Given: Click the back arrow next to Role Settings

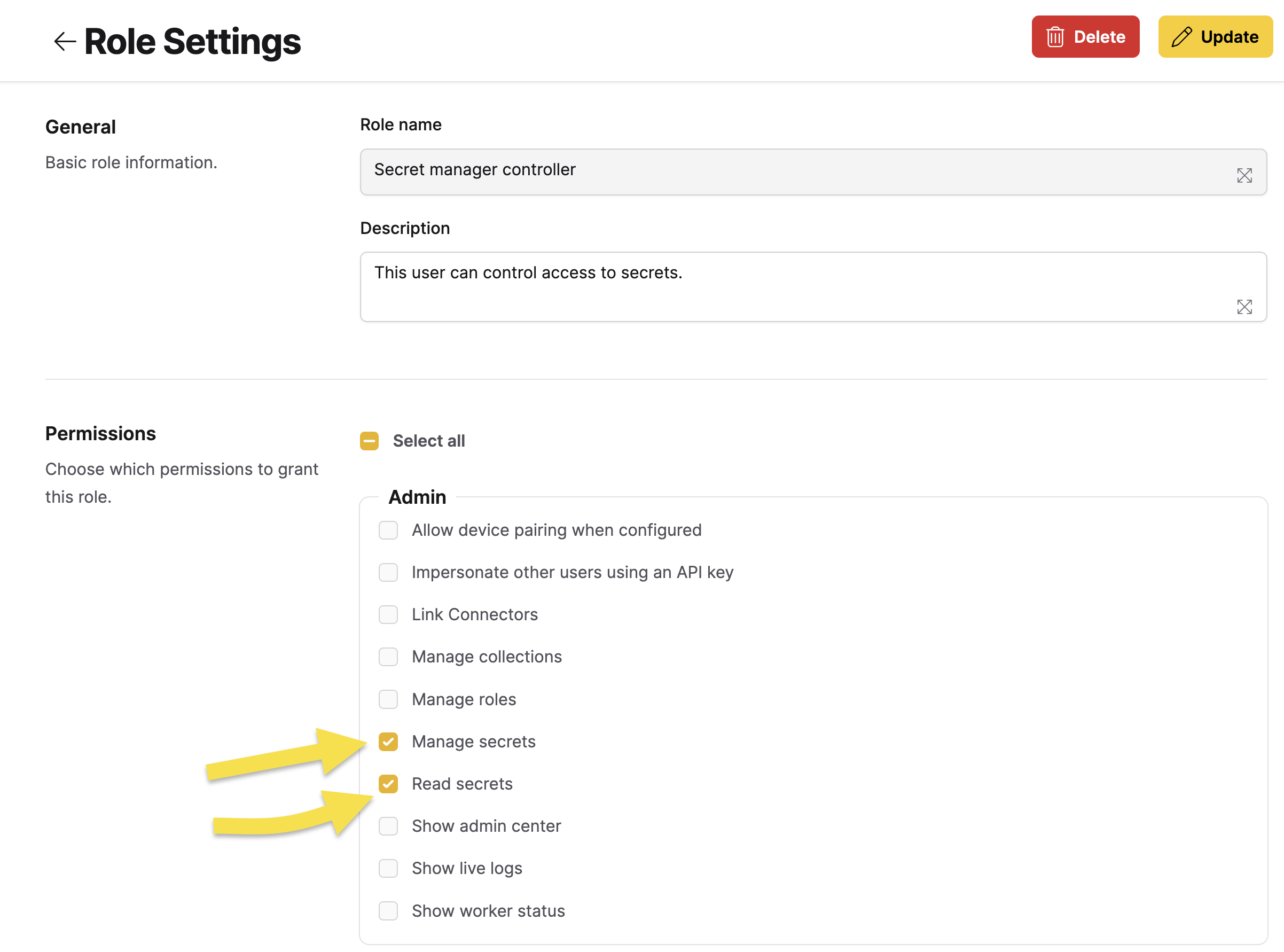Looking at the screenshot, I should coord(65,42).
